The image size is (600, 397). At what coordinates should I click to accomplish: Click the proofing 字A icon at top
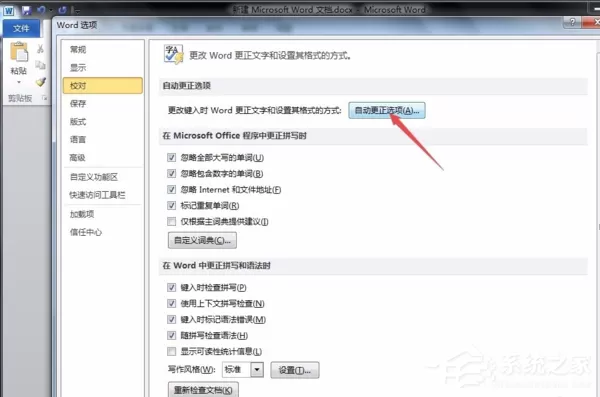click(x=173, y=55)
